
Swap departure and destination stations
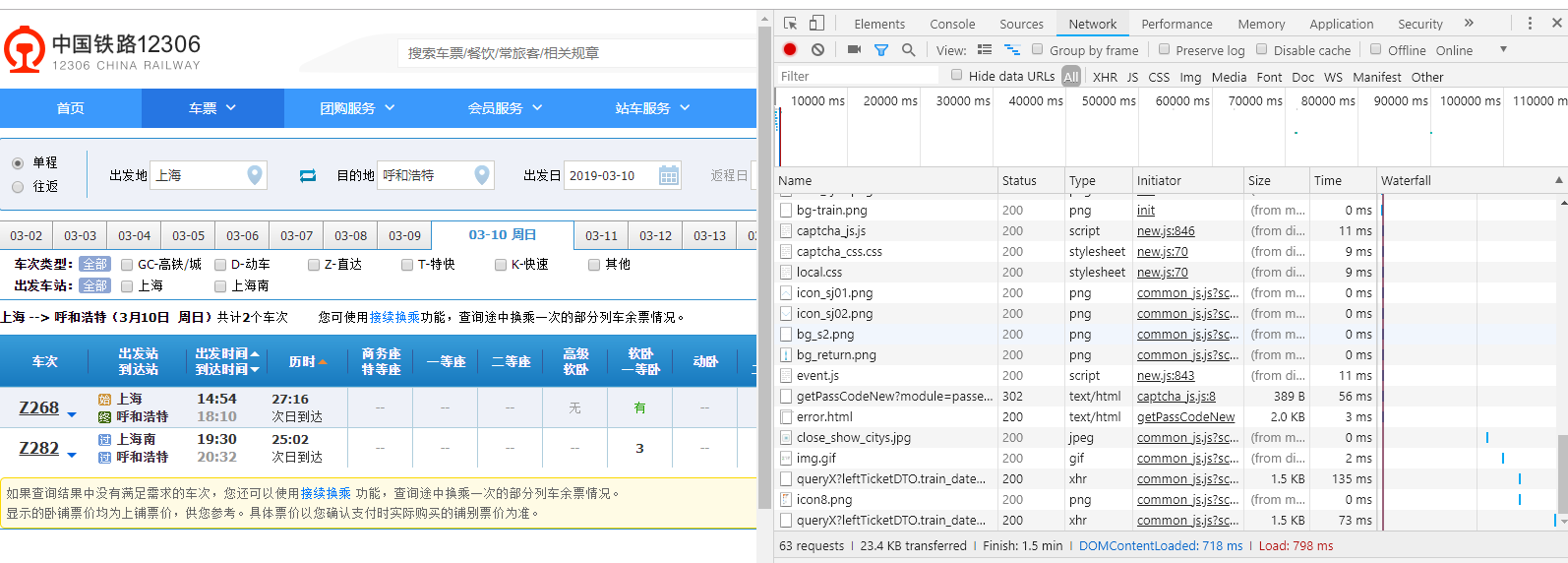pyautogui.click(x=308, y=175)
